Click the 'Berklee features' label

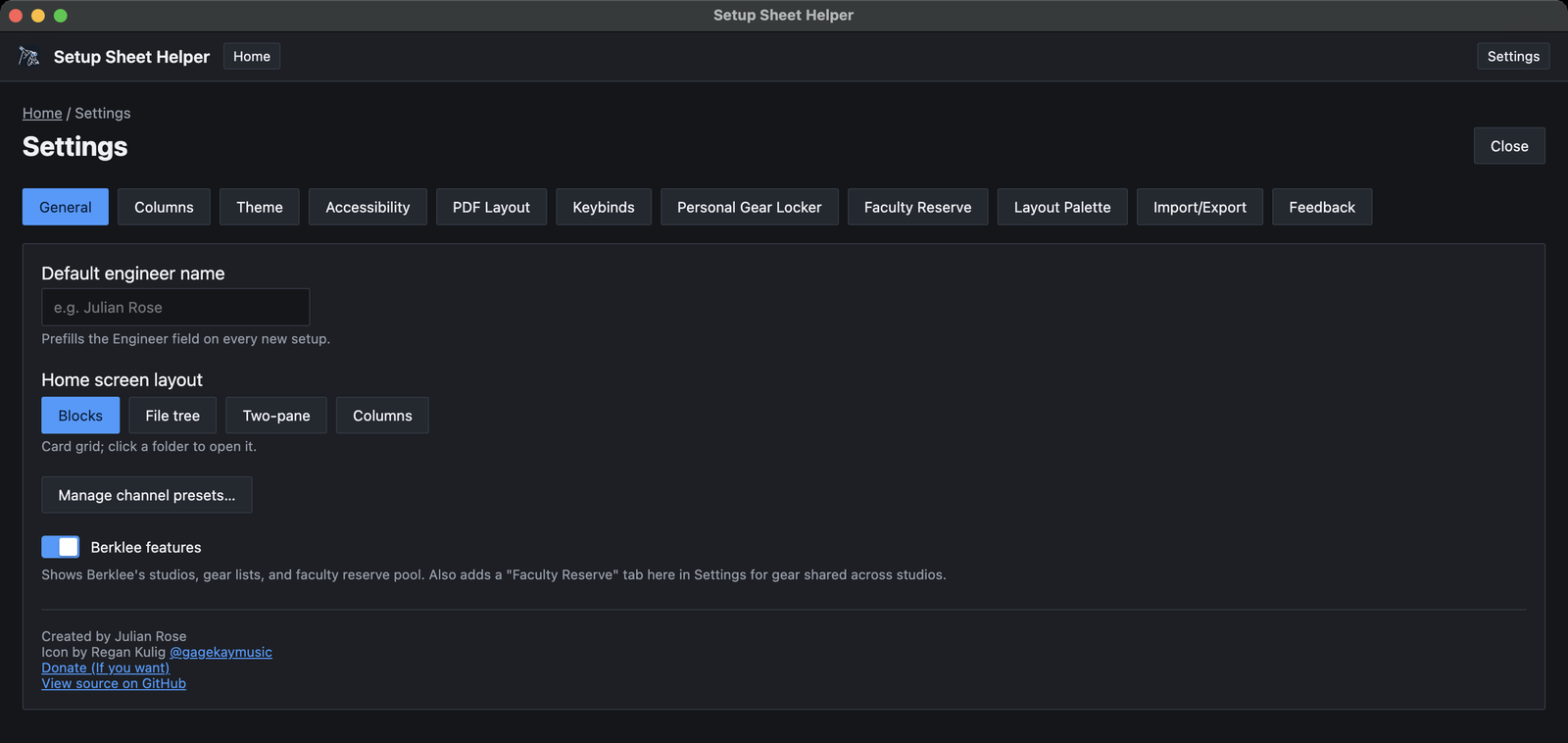(146, 547)
